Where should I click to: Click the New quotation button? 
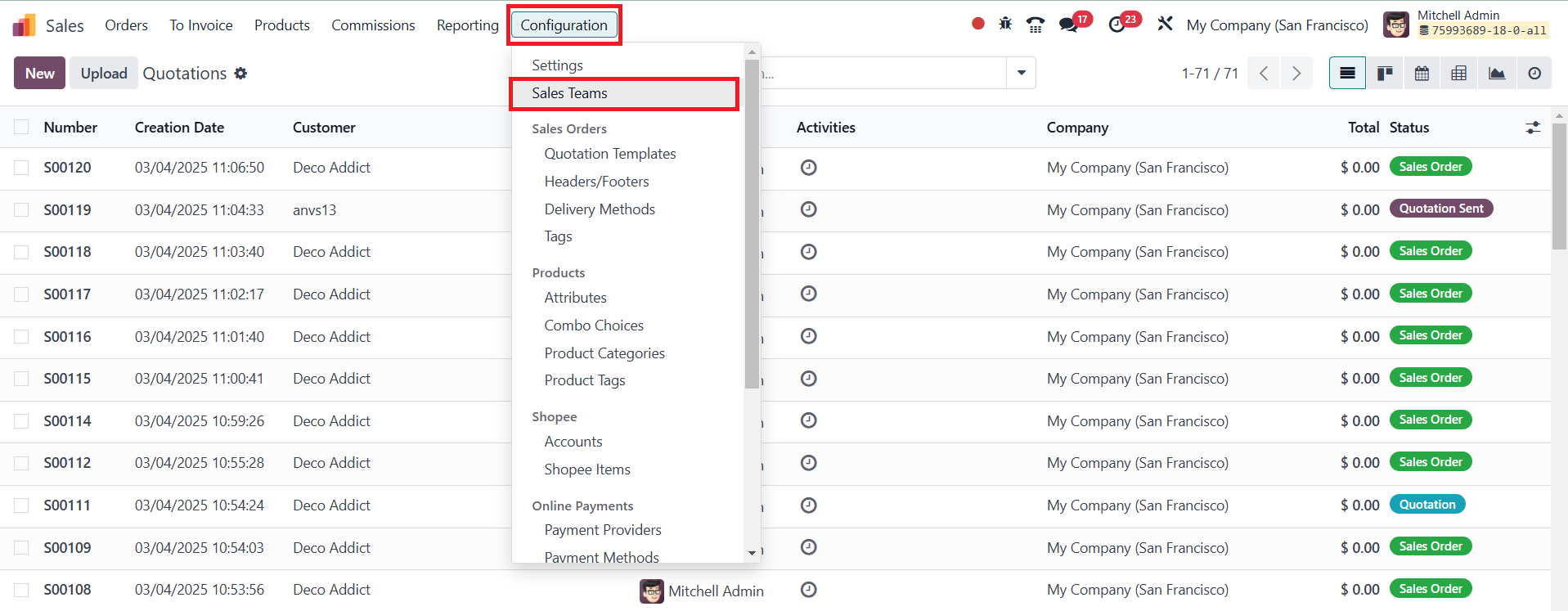coord(39,74)
